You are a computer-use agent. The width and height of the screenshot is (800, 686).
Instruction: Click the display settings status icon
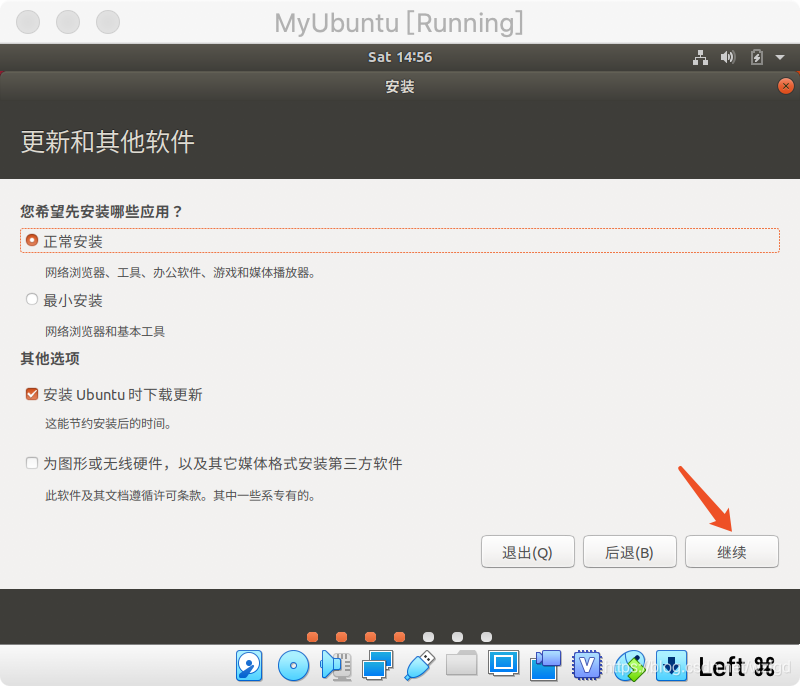(503, 664)
